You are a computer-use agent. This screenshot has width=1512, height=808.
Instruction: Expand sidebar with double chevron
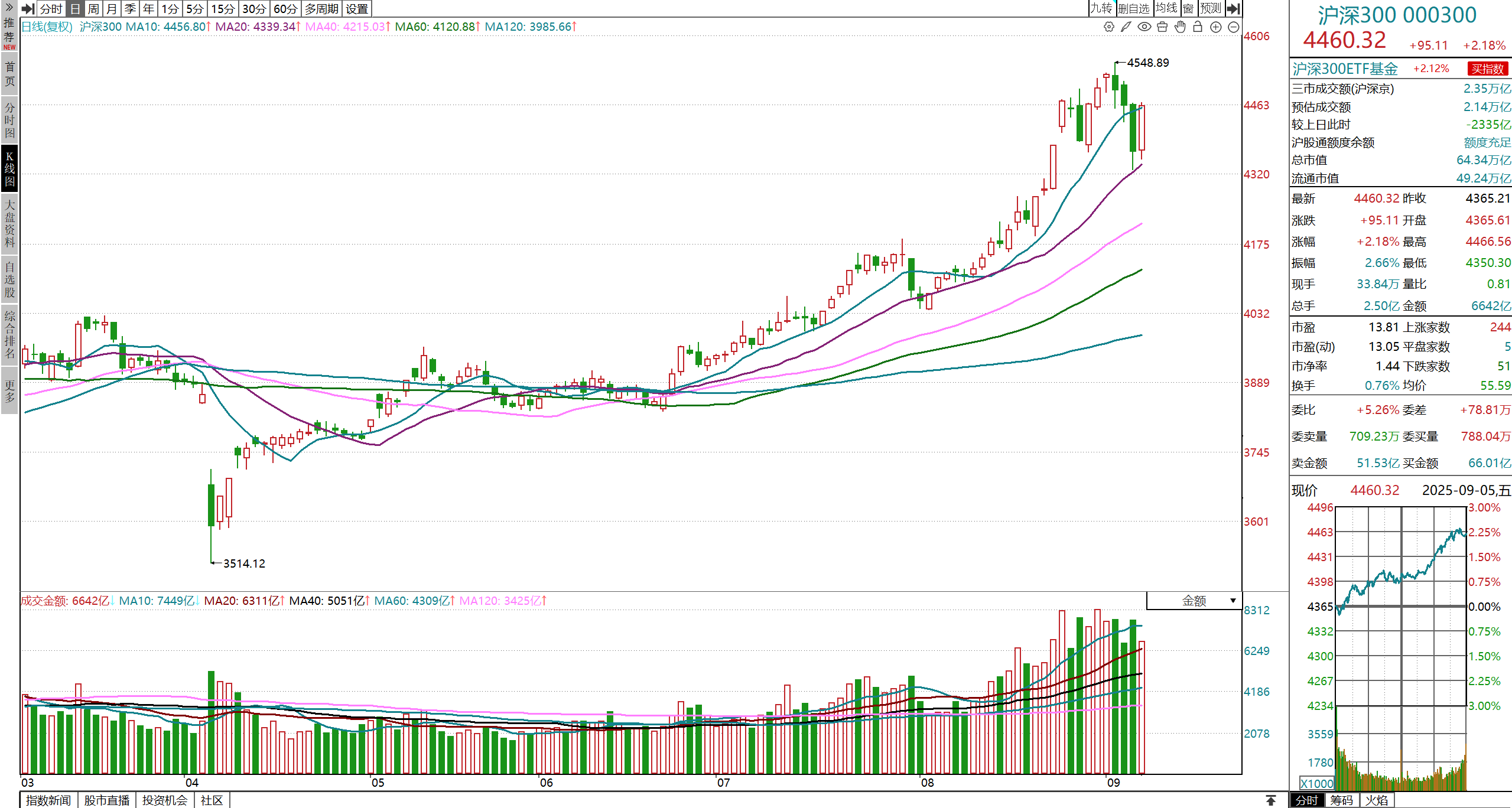9,7
